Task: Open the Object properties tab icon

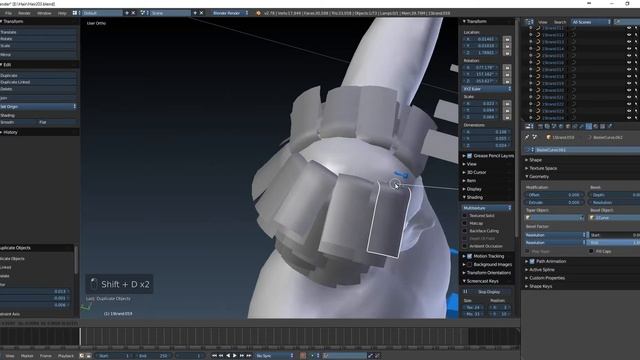Action: coord(568,127)
